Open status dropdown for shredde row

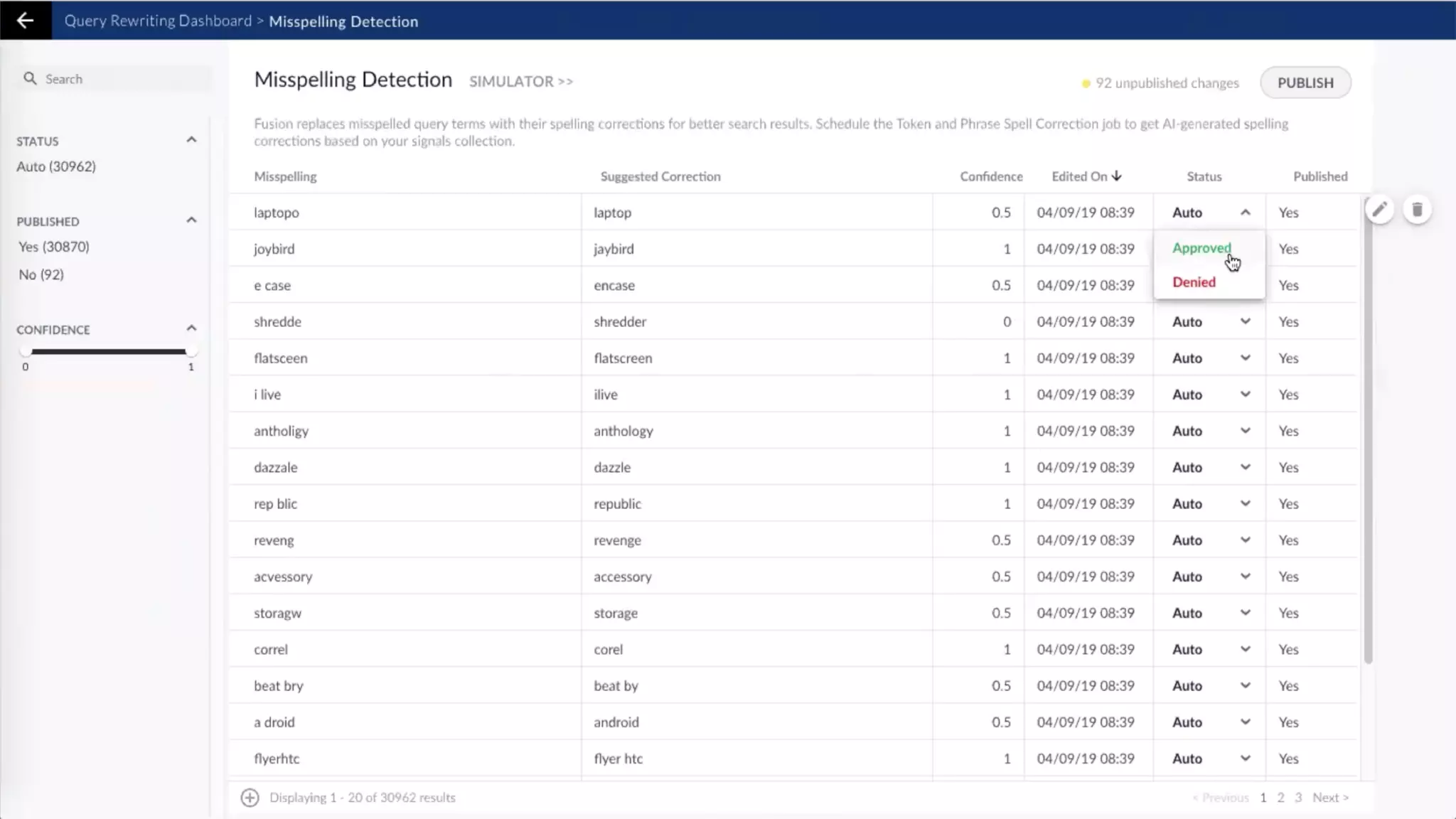pos(1245,321)
